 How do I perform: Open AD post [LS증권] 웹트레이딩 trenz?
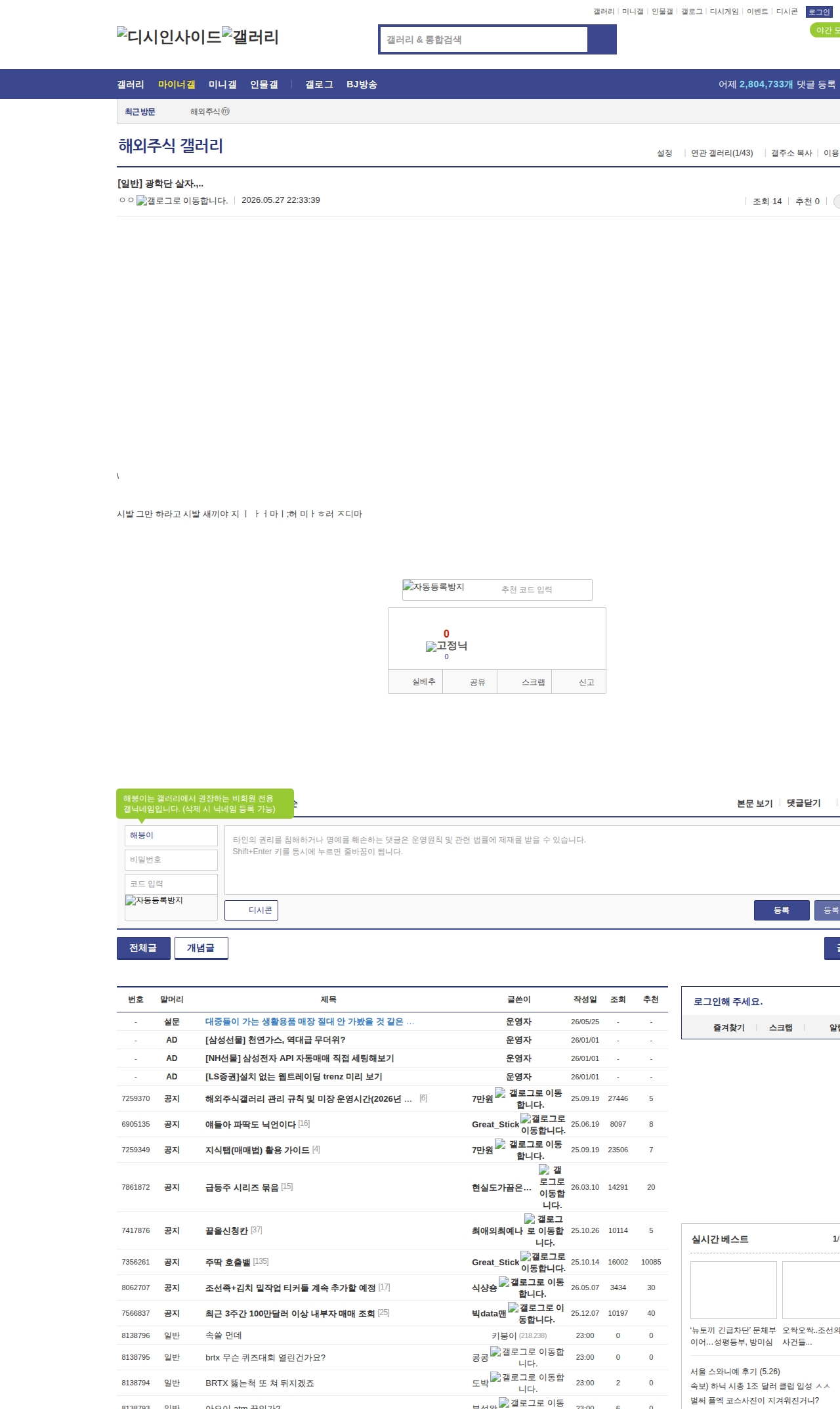pyautogui.click(x=294, y=1077)
